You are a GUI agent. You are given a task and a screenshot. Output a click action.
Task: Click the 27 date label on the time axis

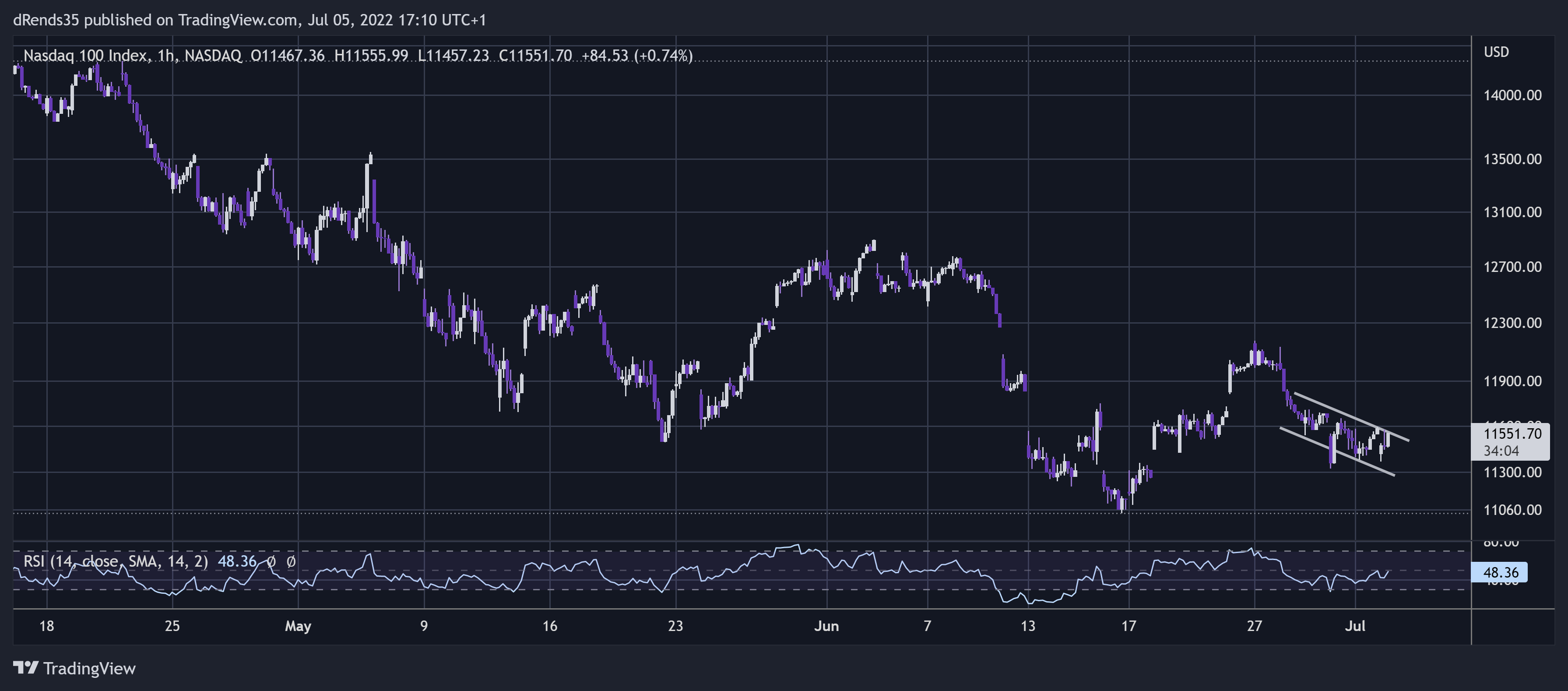coord(1255,626)
